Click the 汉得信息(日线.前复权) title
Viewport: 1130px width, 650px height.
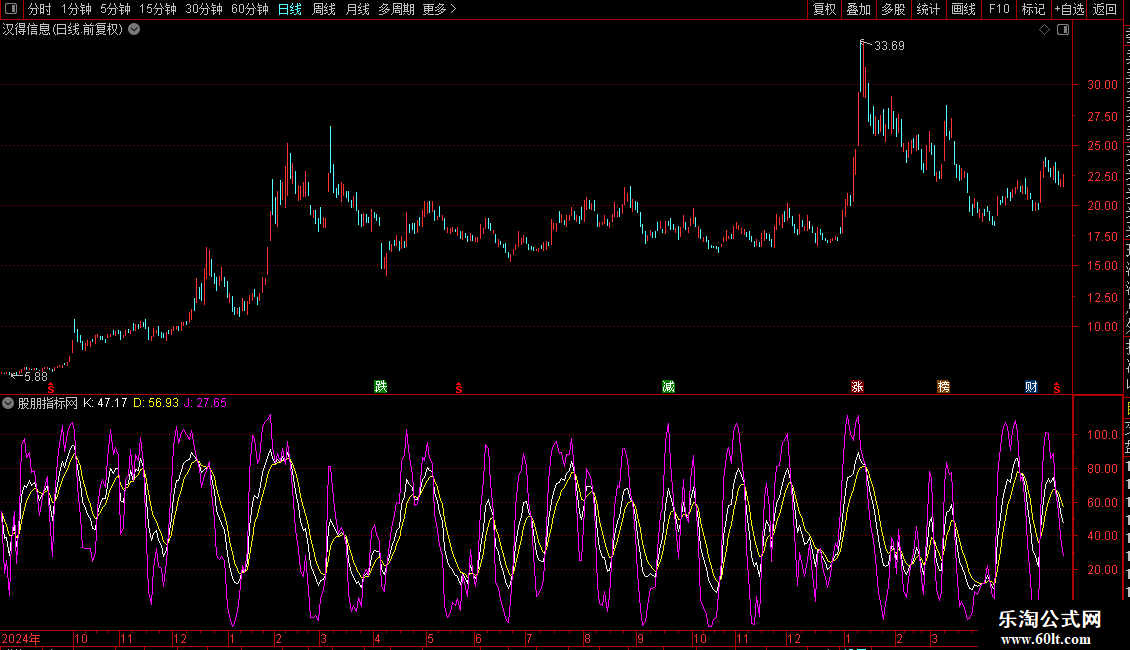(x=63, y=30)
